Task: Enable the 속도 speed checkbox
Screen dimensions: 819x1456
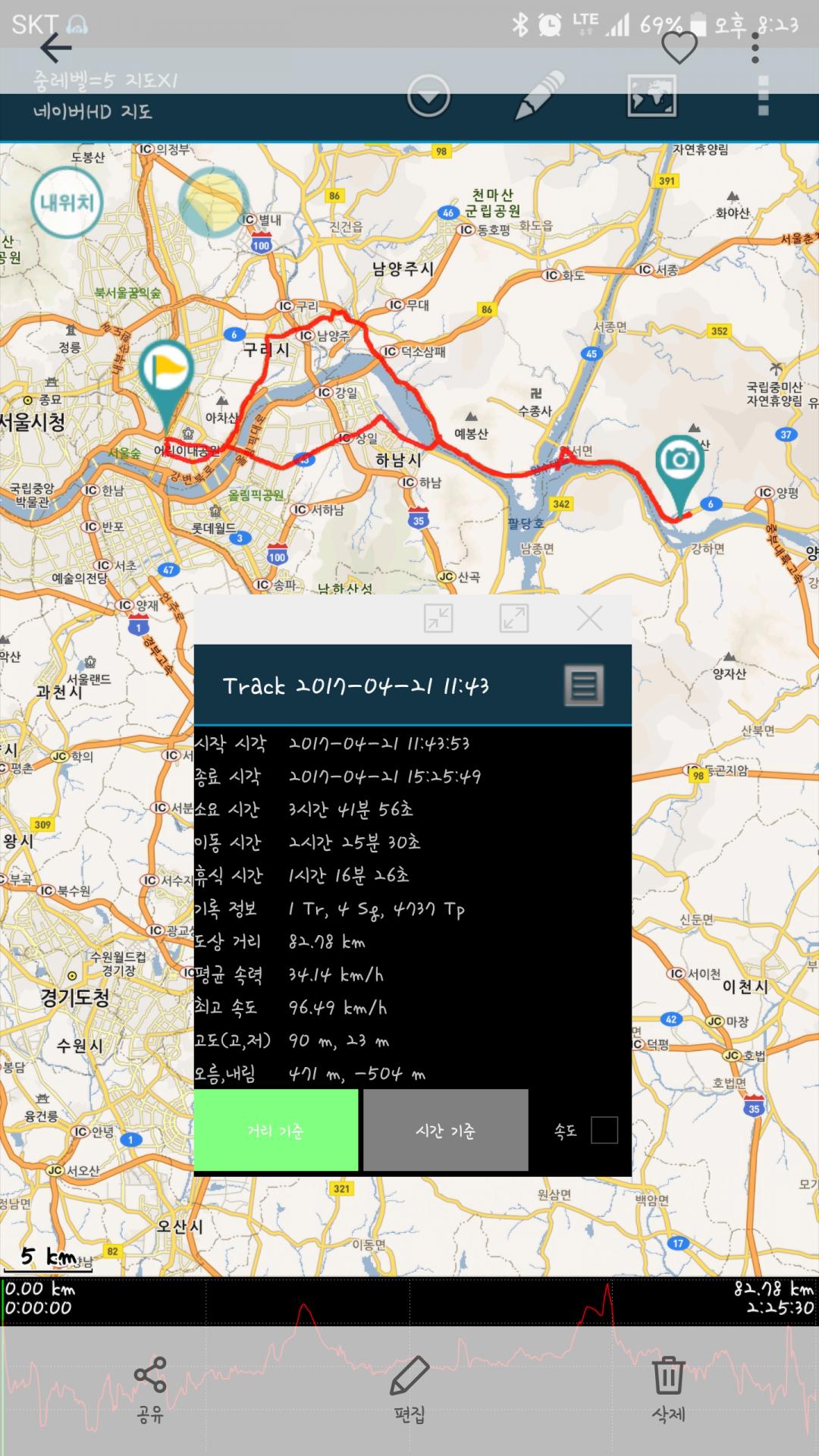Action: tap(604, 1130)
